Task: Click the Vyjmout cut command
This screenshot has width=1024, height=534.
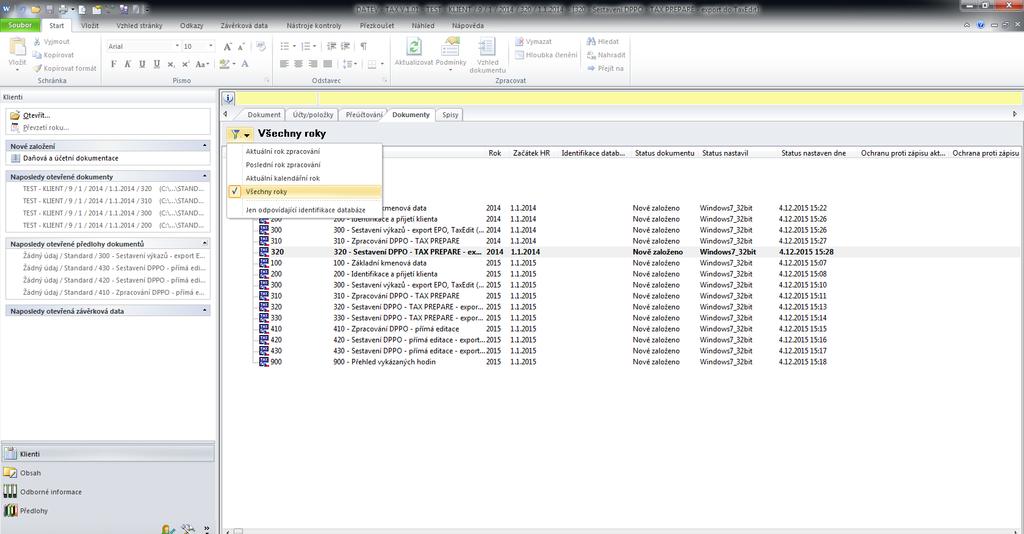Action: coord(51,42)
